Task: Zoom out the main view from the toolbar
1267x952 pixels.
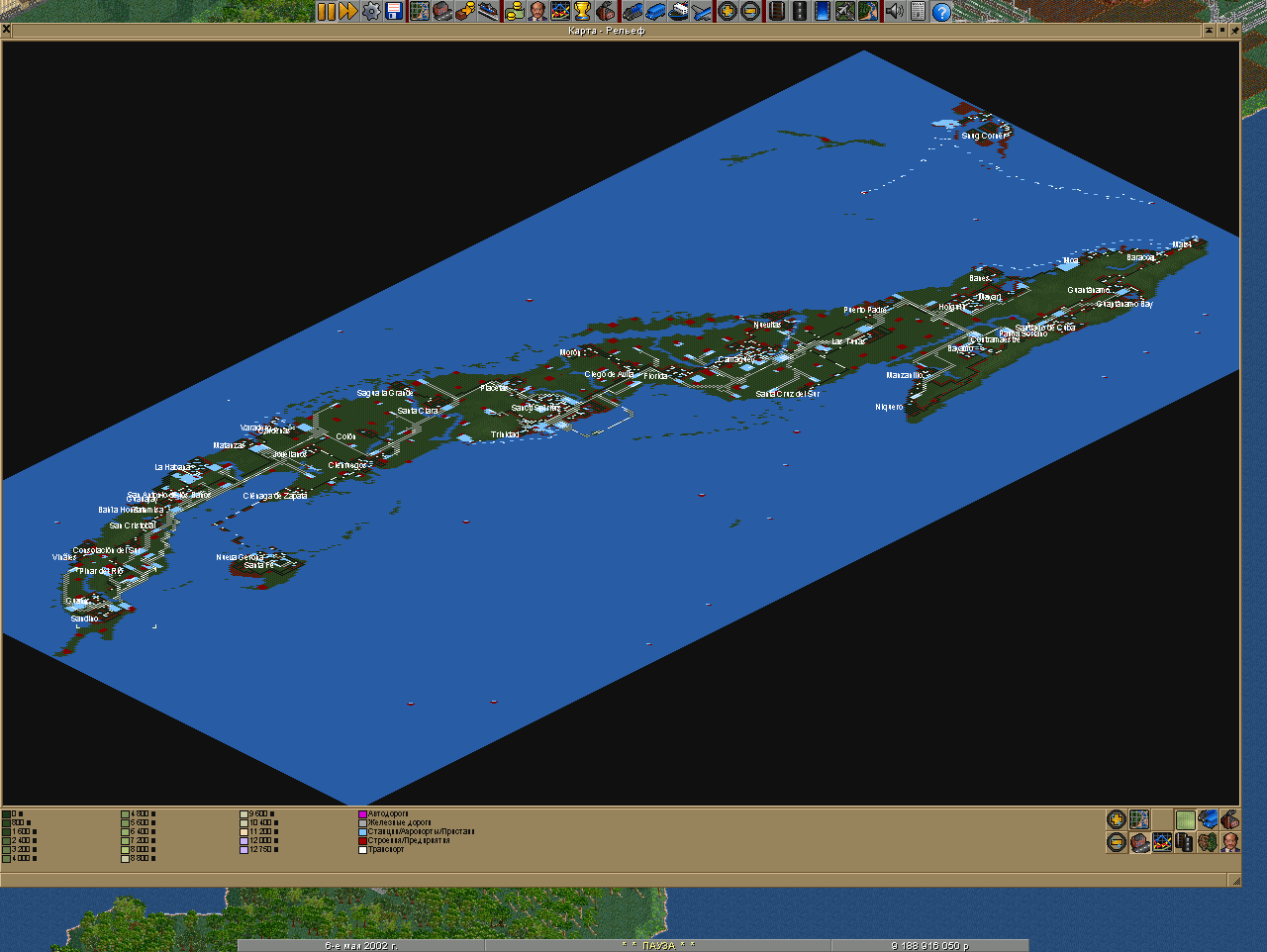Action: pyautogui.click(x=750, y=11)
